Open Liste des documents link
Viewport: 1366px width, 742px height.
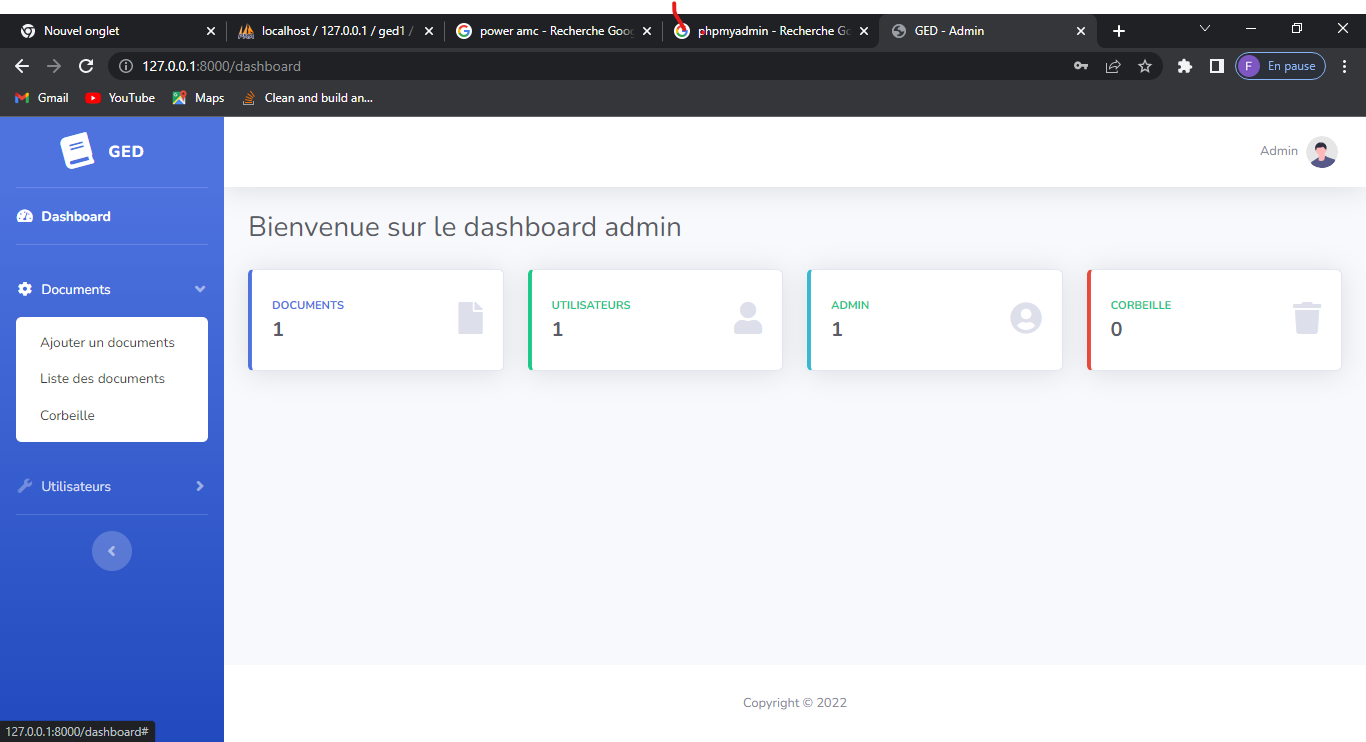click(102, 378)
